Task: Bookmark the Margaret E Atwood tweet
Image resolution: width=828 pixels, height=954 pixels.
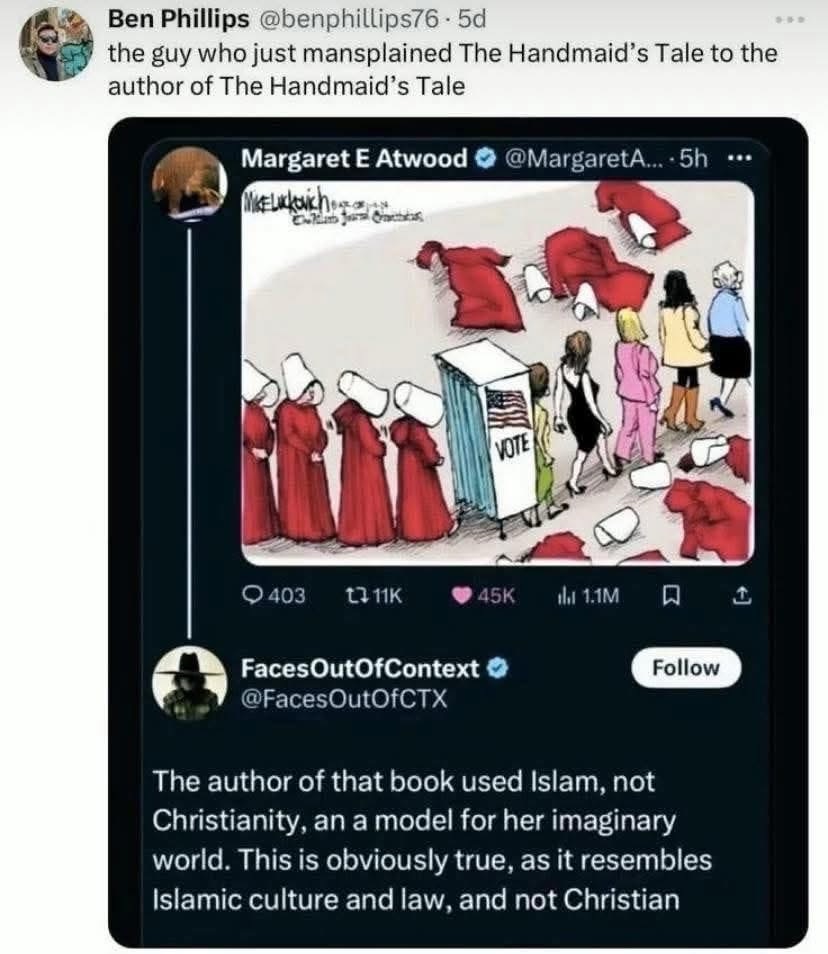Action: click(x=671, y=596)
